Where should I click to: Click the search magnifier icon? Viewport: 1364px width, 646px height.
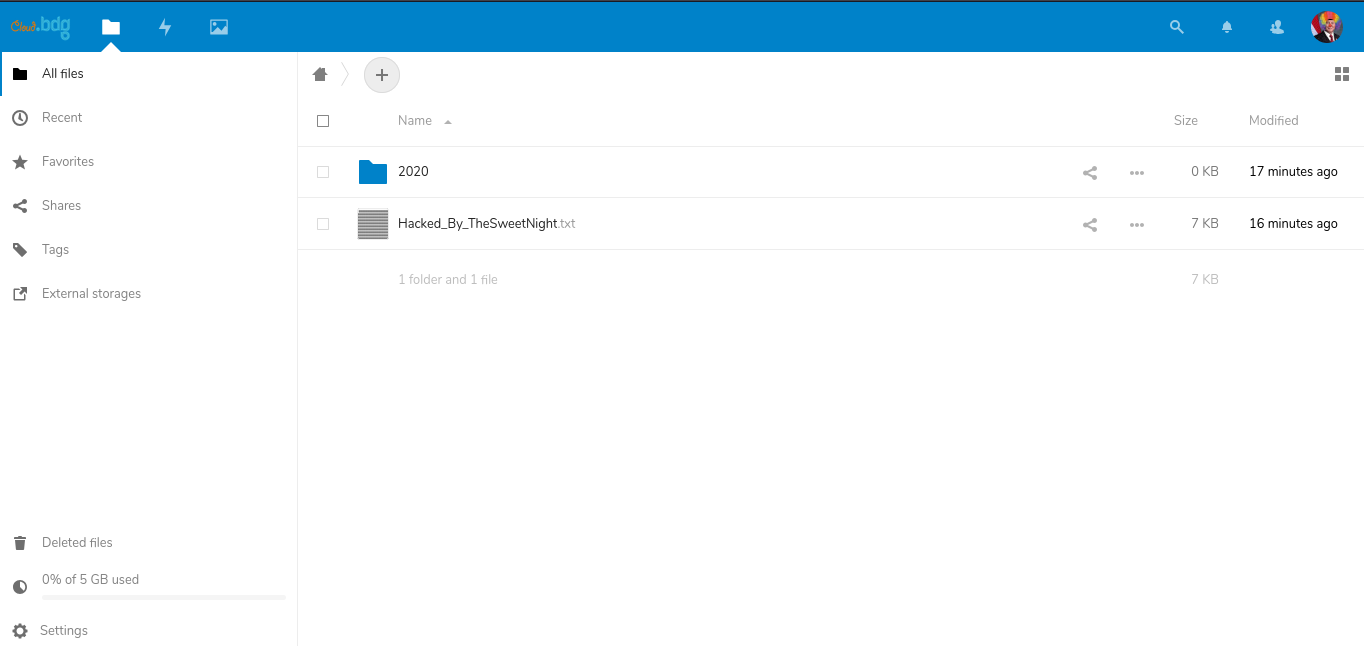tap(1177, 27)
